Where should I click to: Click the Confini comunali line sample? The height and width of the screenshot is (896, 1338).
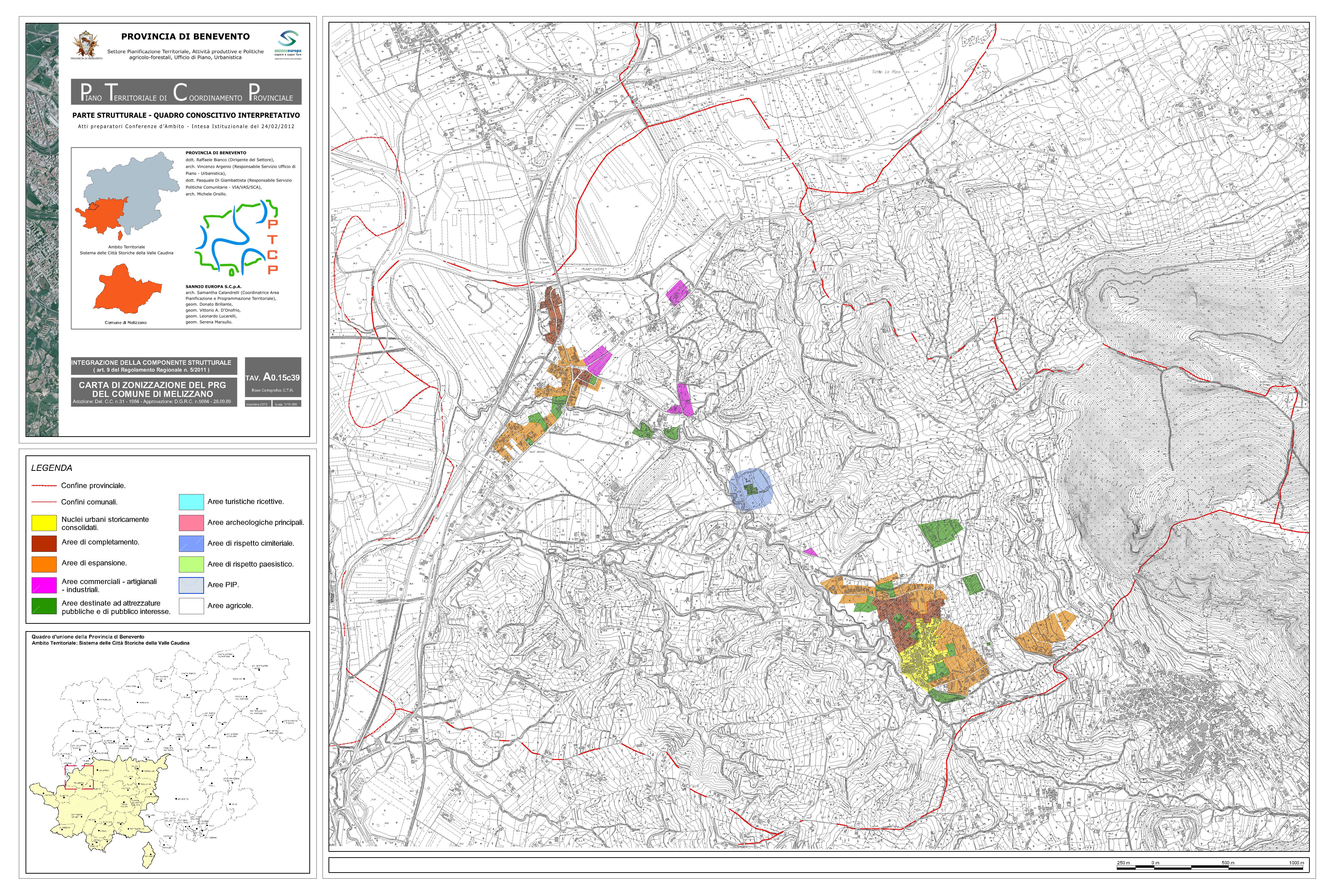[44, 502]
